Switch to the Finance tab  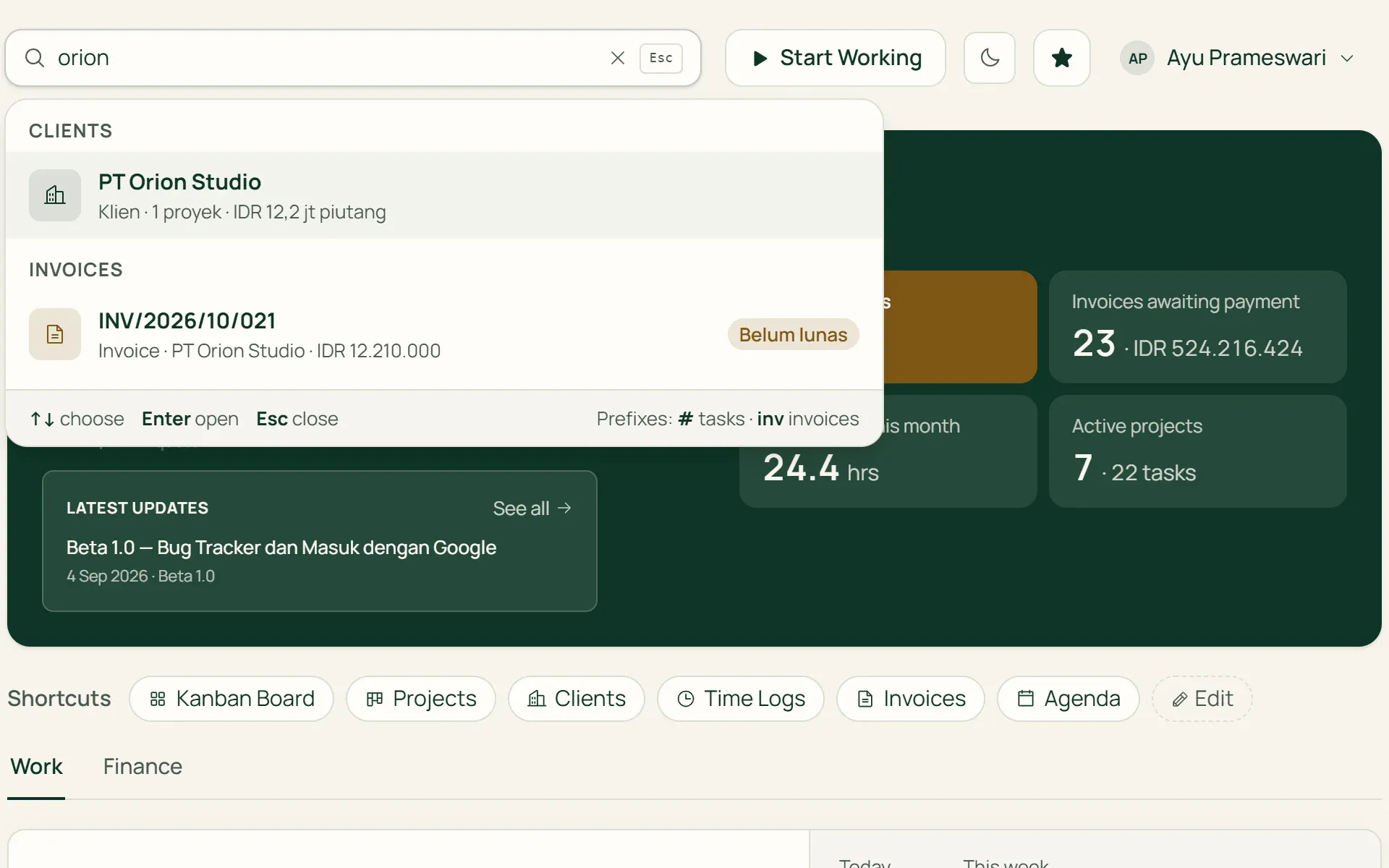tap(143, 767)
